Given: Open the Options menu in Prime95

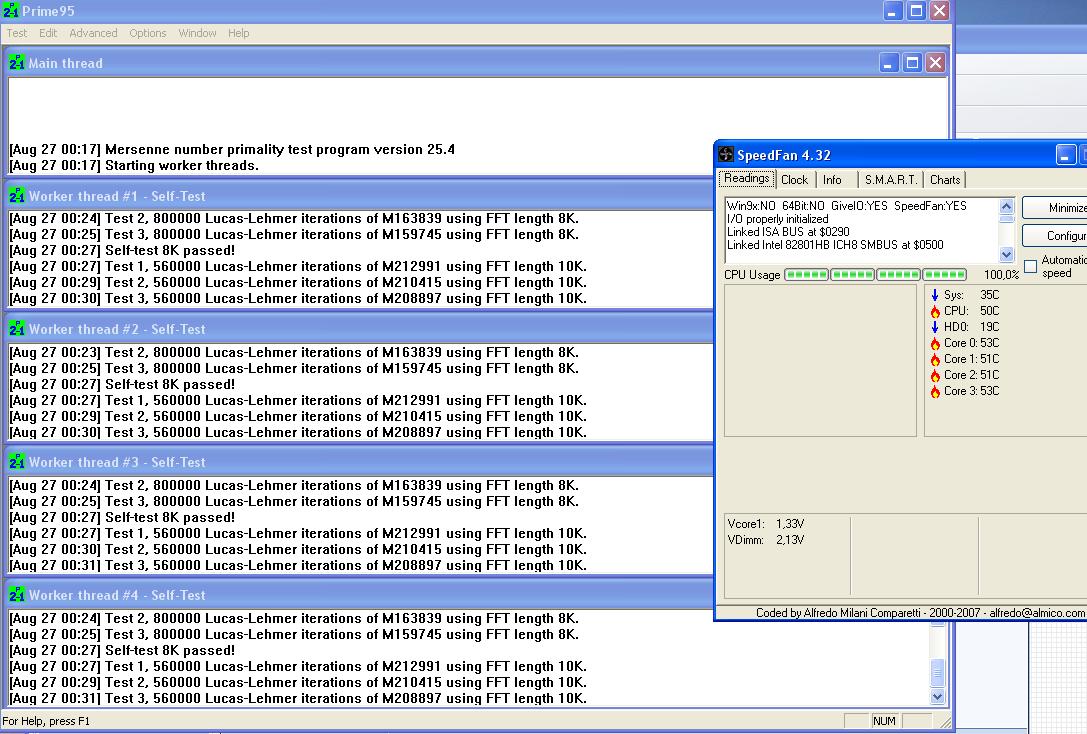Looking at the screenshot, I should 148,33.
